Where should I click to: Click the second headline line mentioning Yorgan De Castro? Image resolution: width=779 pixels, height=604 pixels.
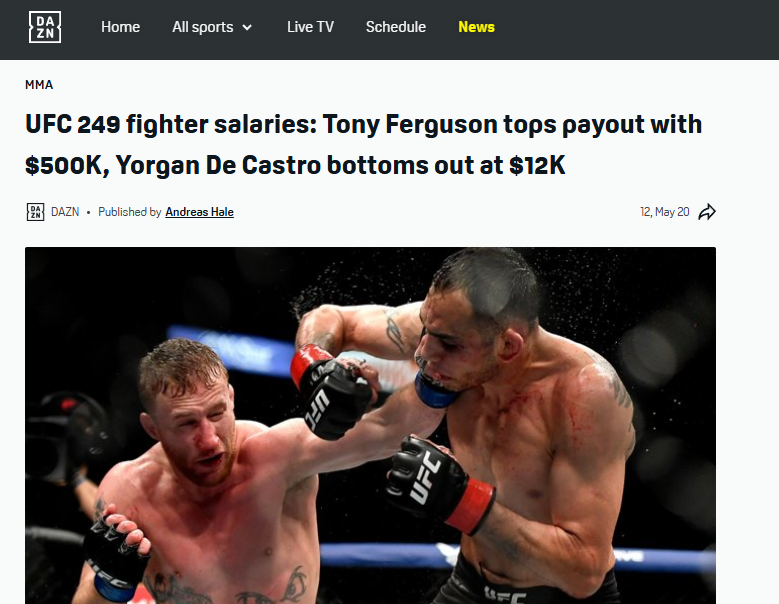pos(295,165)
